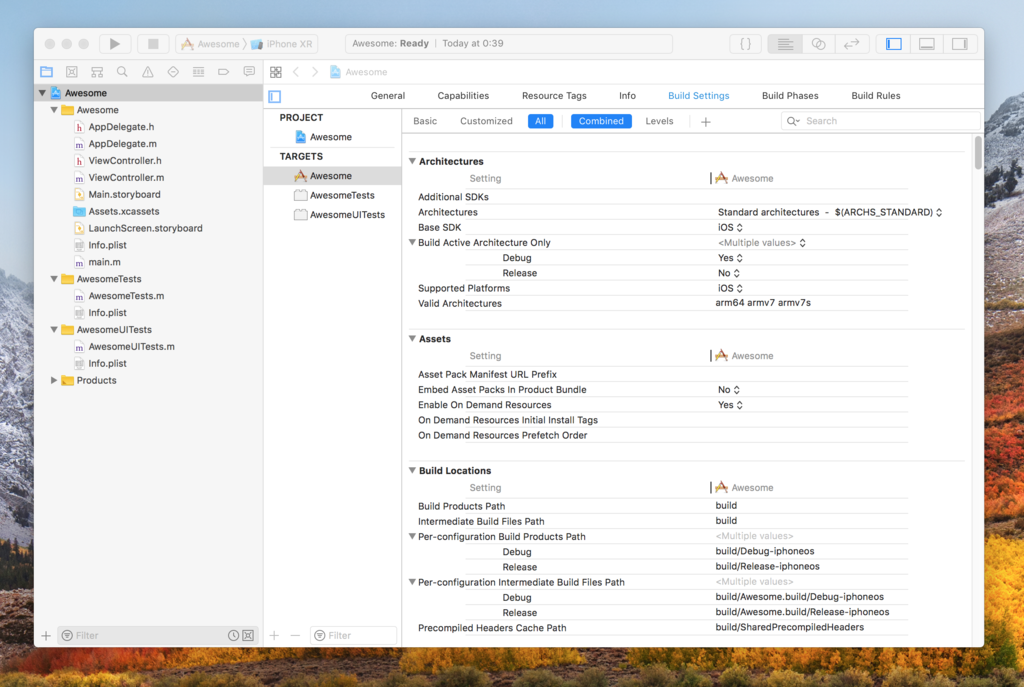Expand the Products folder
The width and height of the screenshot is (1024, 687).
click(x=54, y=380)
